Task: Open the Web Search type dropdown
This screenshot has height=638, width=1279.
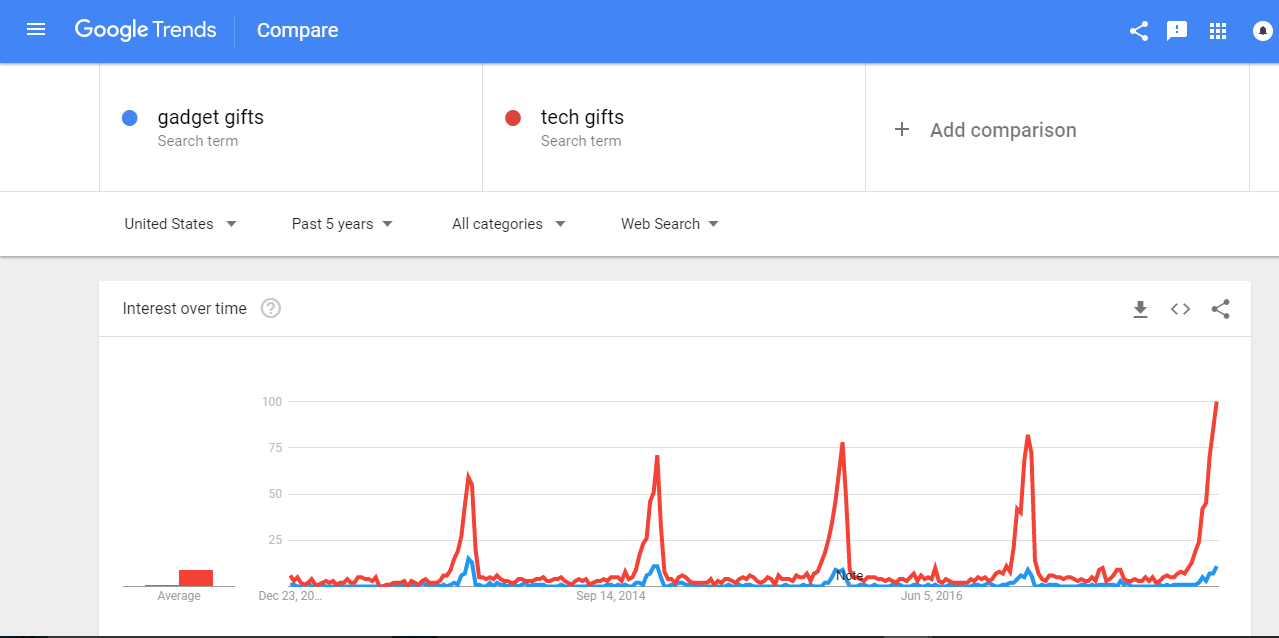Action: tap(669, 224)
